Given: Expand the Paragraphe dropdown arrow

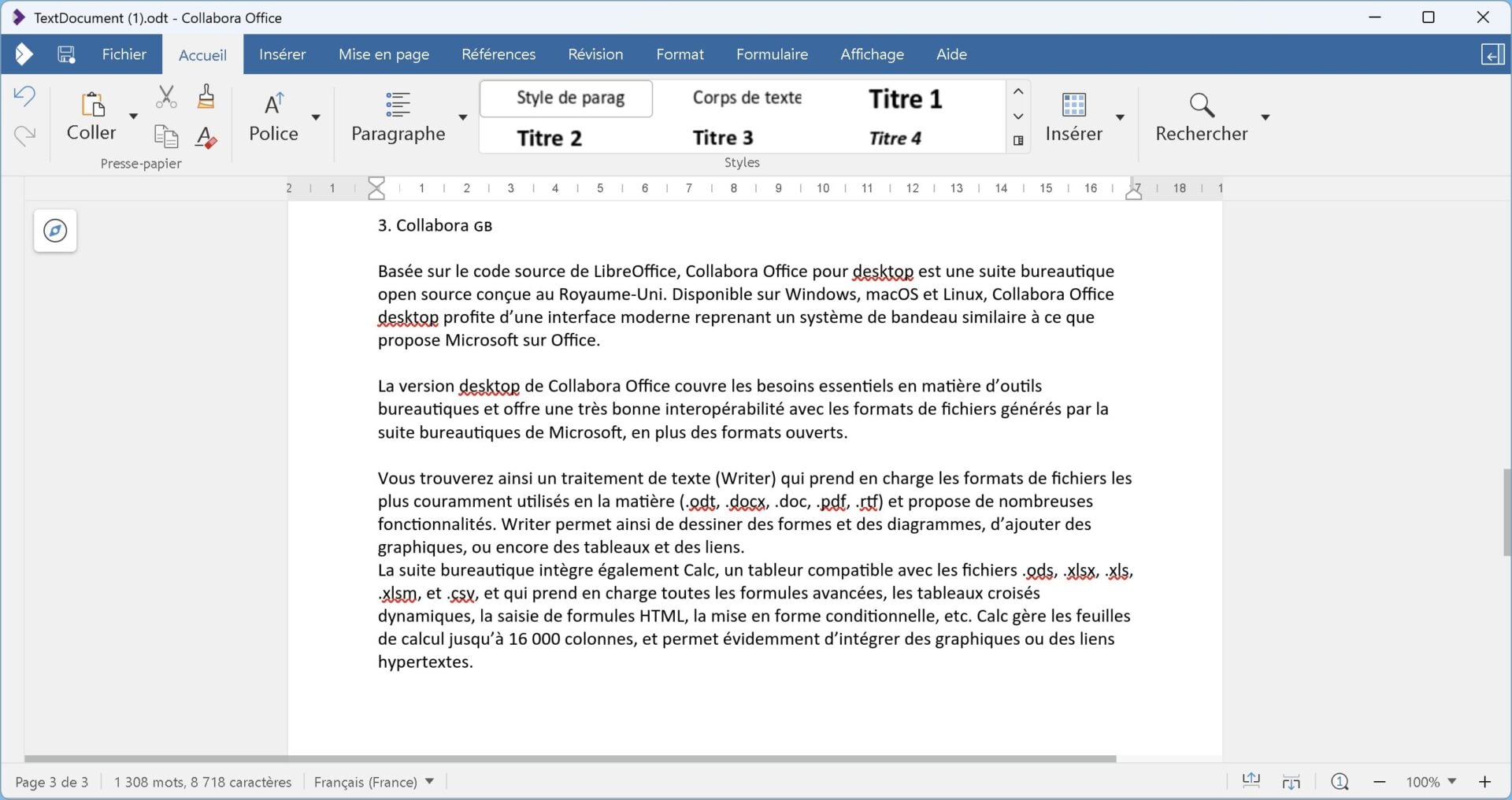Looking at the screenshot, I should pyautogui.click(x=463, y=117).
